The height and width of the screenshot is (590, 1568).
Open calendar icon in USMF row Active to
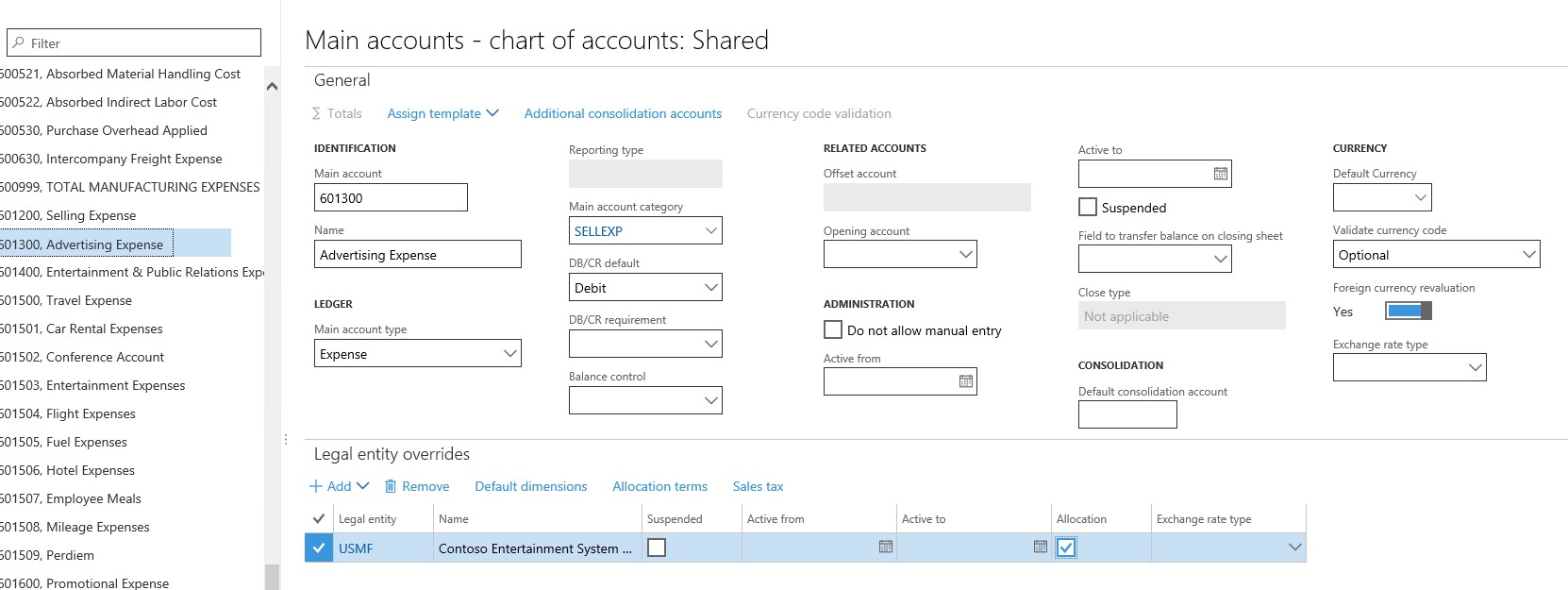pos(1040,548)
